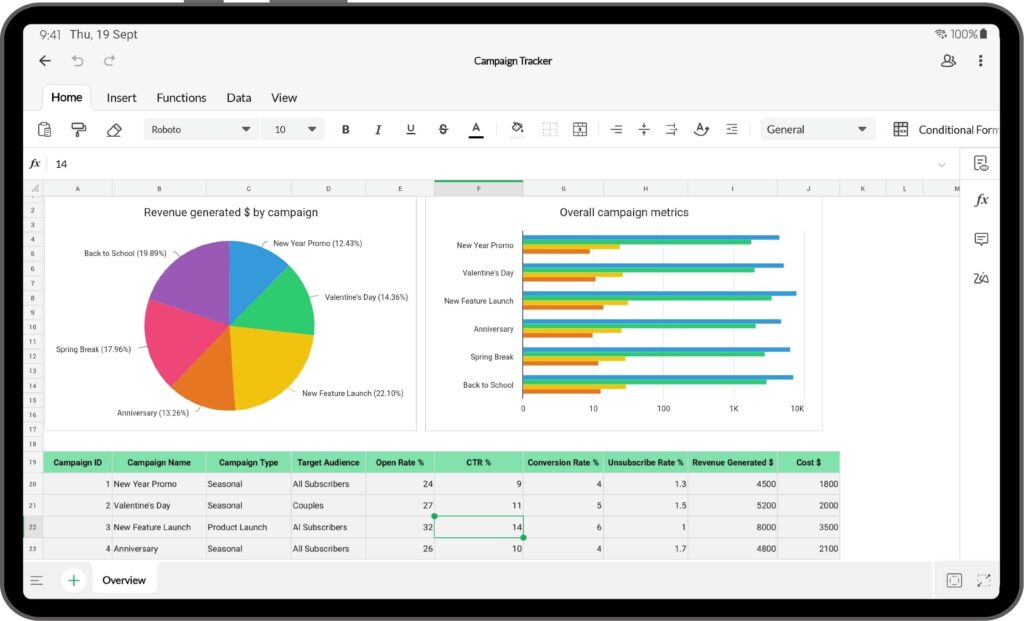Viewport: 1024px width, 621px height.
Task: Open the share collaborators icon
Action: coord(948,61)
